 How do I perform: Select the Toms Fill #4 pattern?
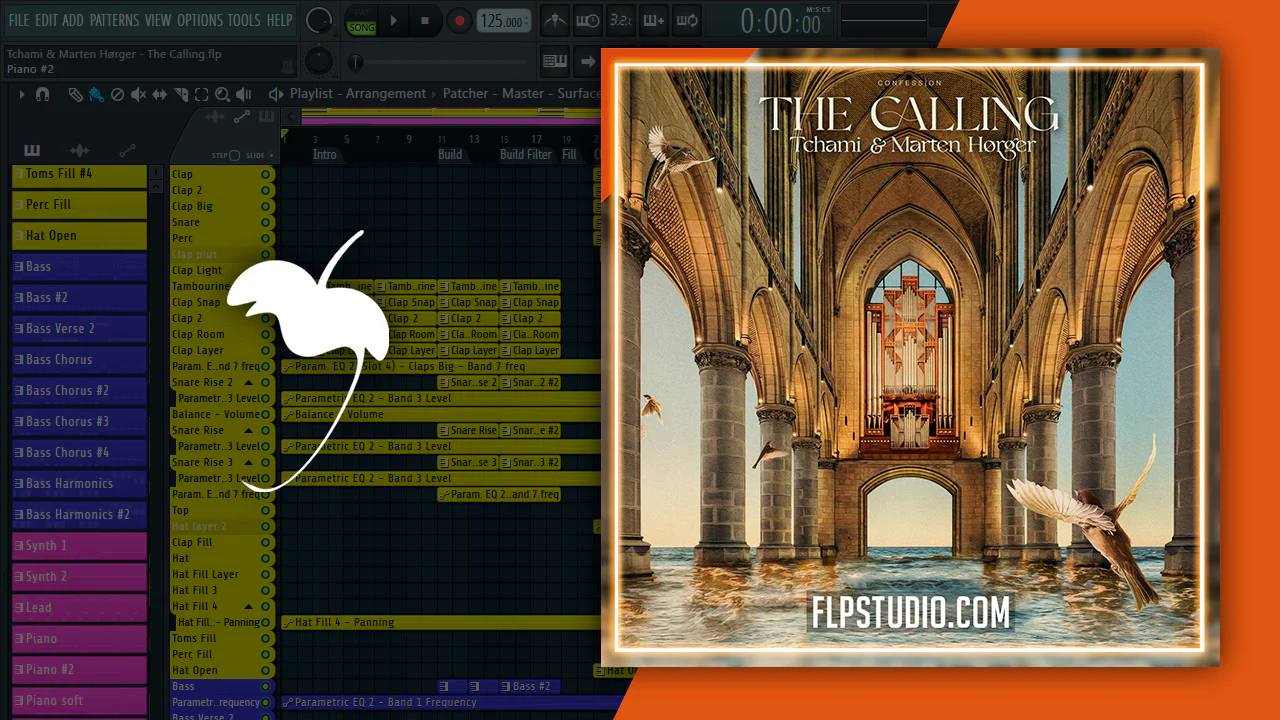coord(79,174)
